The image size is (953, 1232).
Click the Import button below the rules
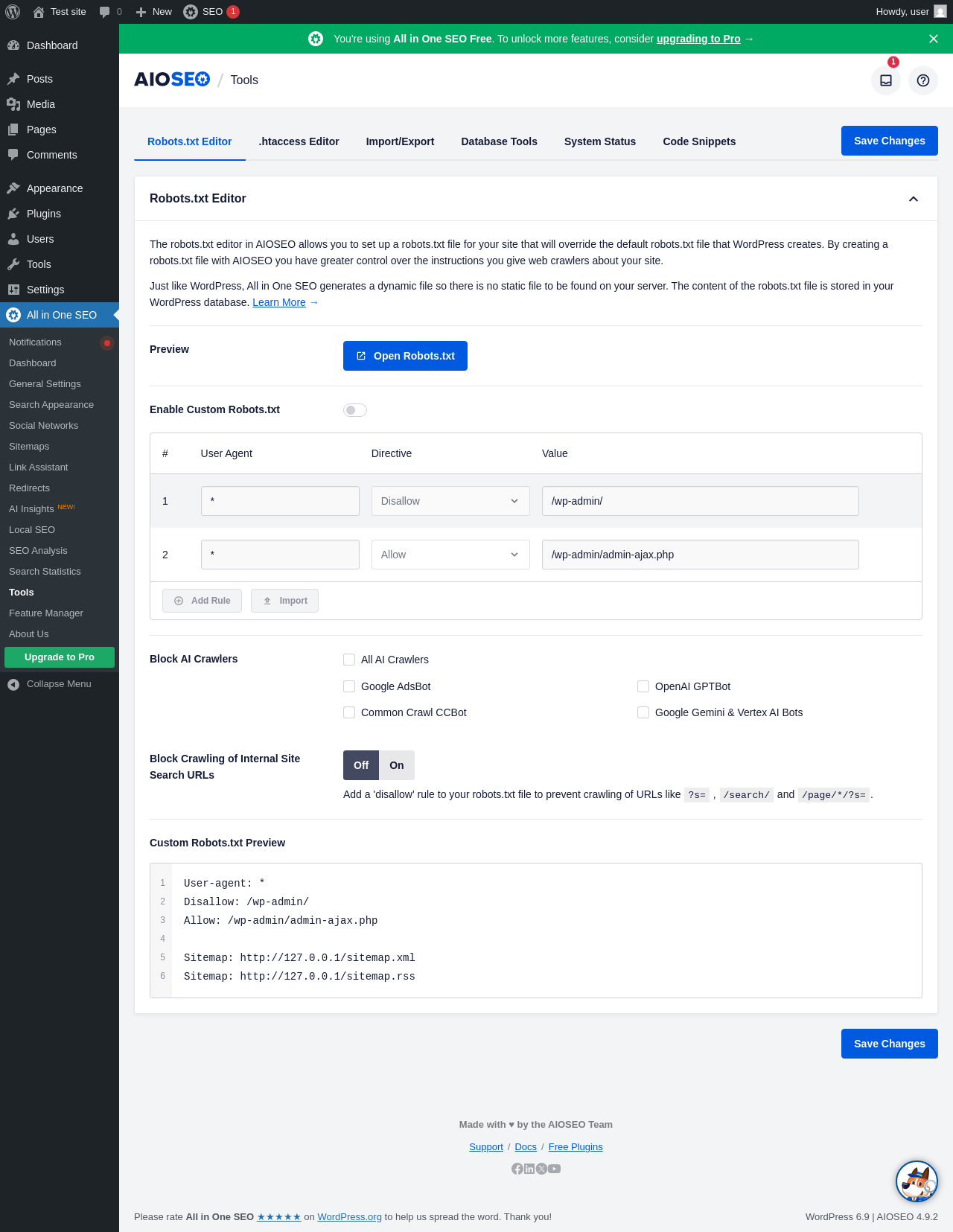(284, 601)
